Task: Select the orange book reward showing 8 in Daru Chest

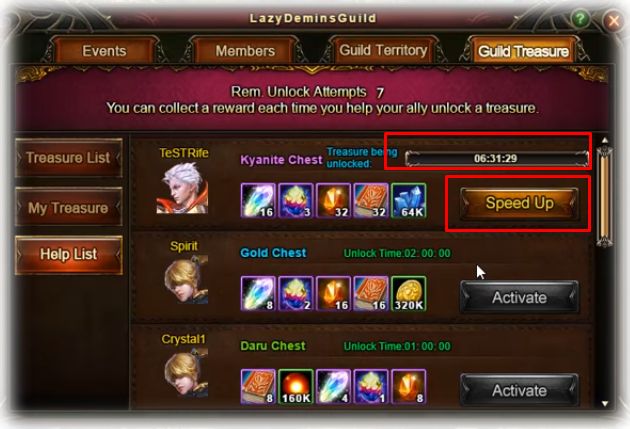Action: 258,386
